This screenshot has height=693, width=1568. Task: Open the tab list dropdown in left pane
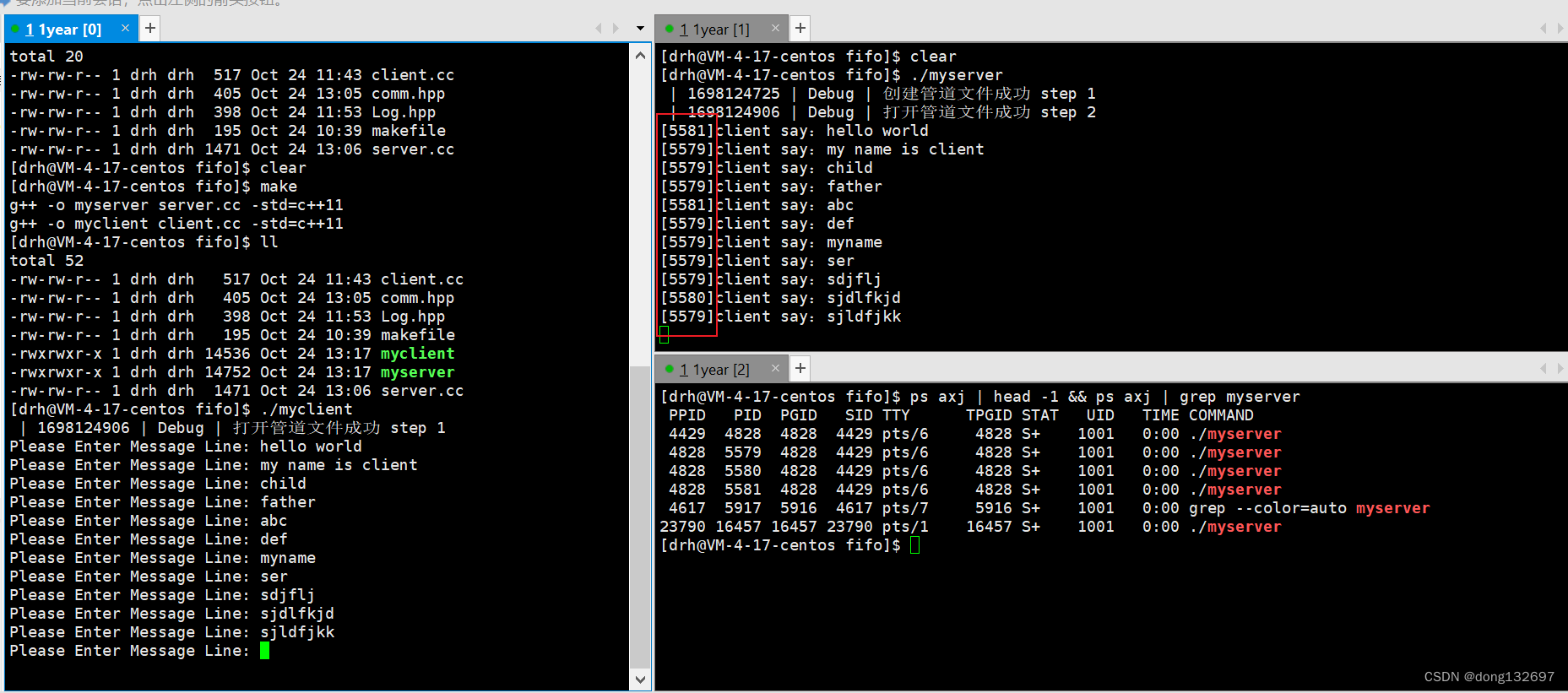(640, 28)
